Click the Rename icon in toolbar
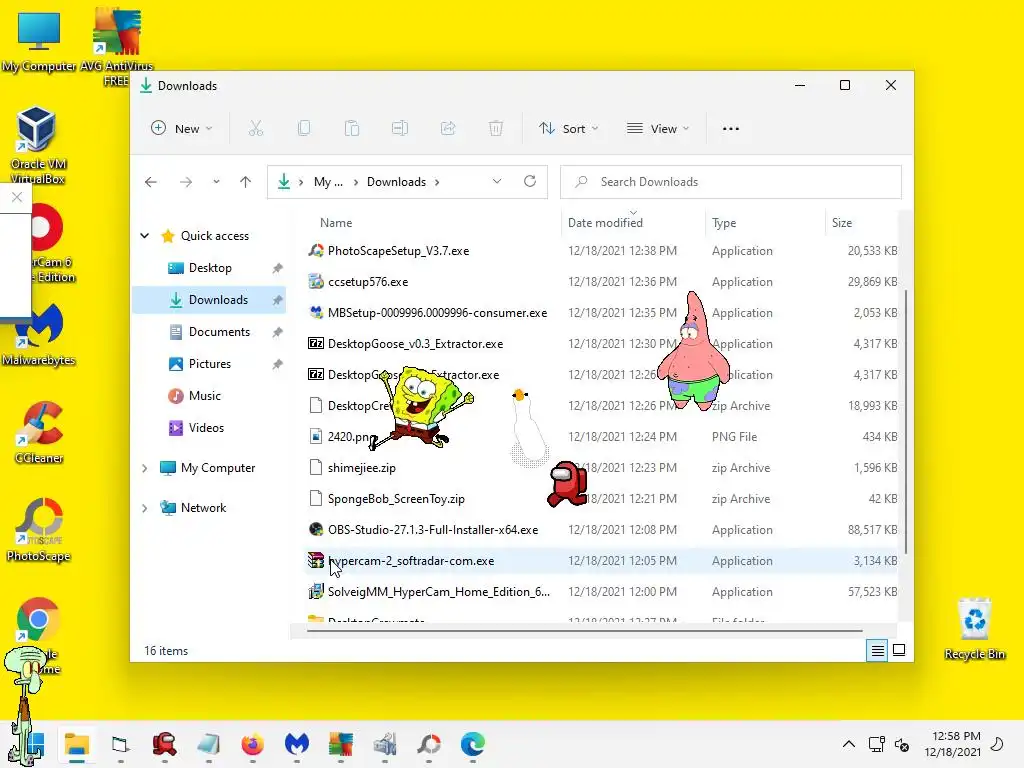The image size is (1024, 768). (x=400, y=129)
